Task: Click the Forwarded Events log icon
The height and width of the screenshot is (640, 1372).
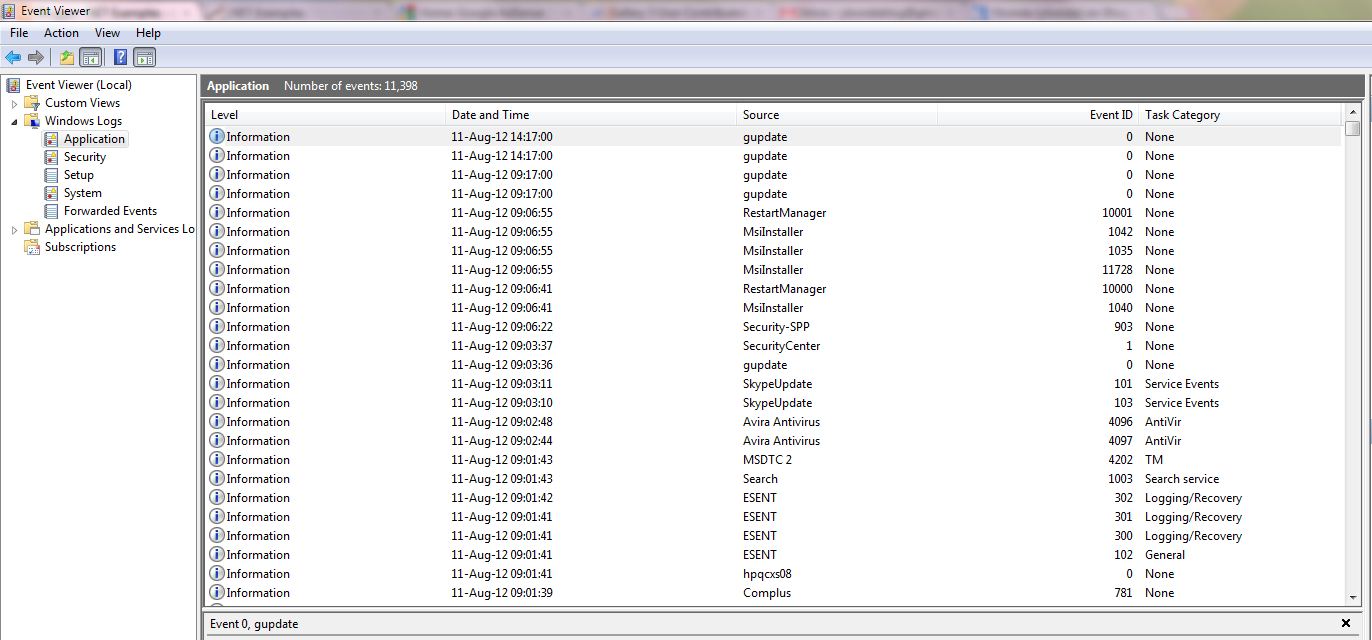Action: pos(52,211)
